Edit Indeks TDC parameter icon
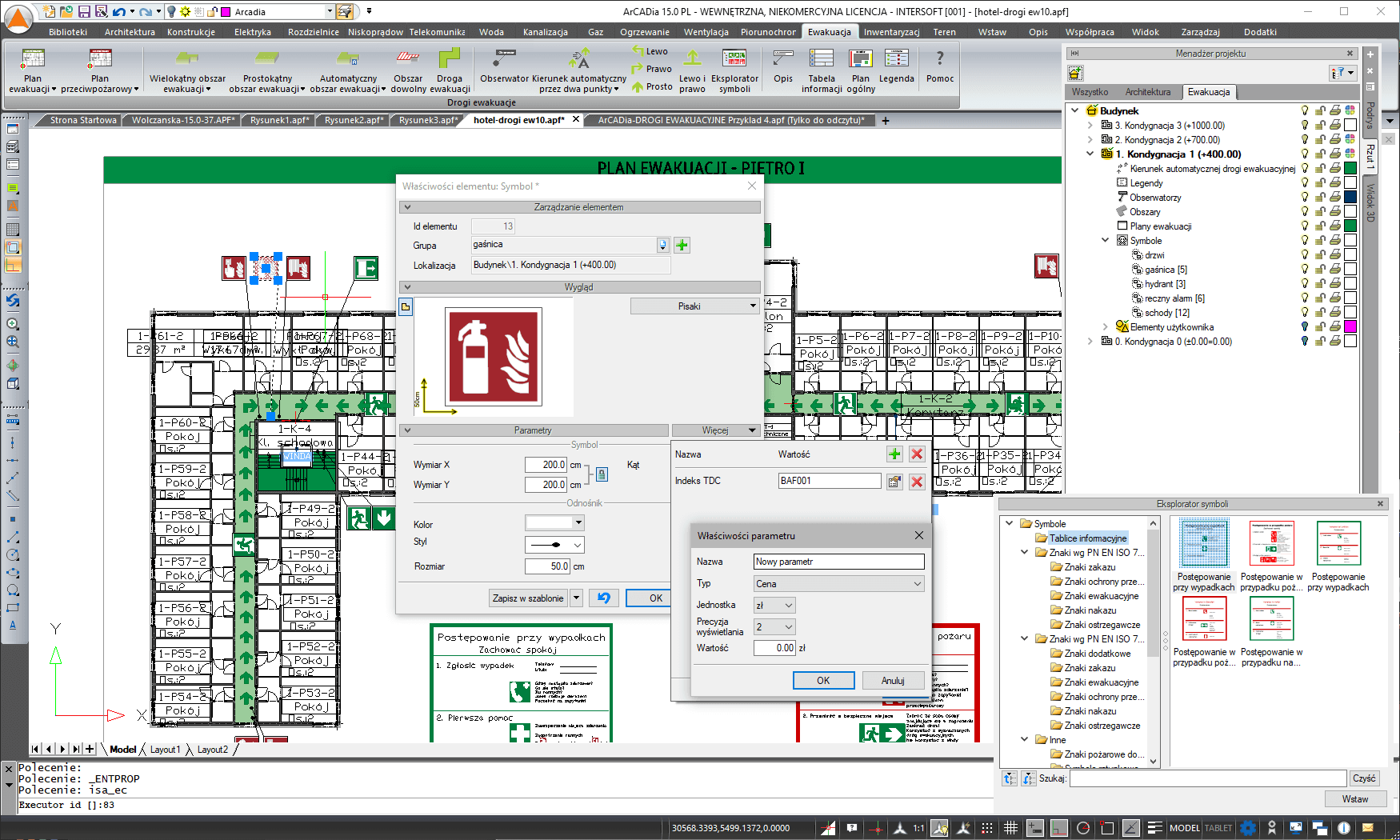The image size is (1400, 840). click(x=894, y=482)
